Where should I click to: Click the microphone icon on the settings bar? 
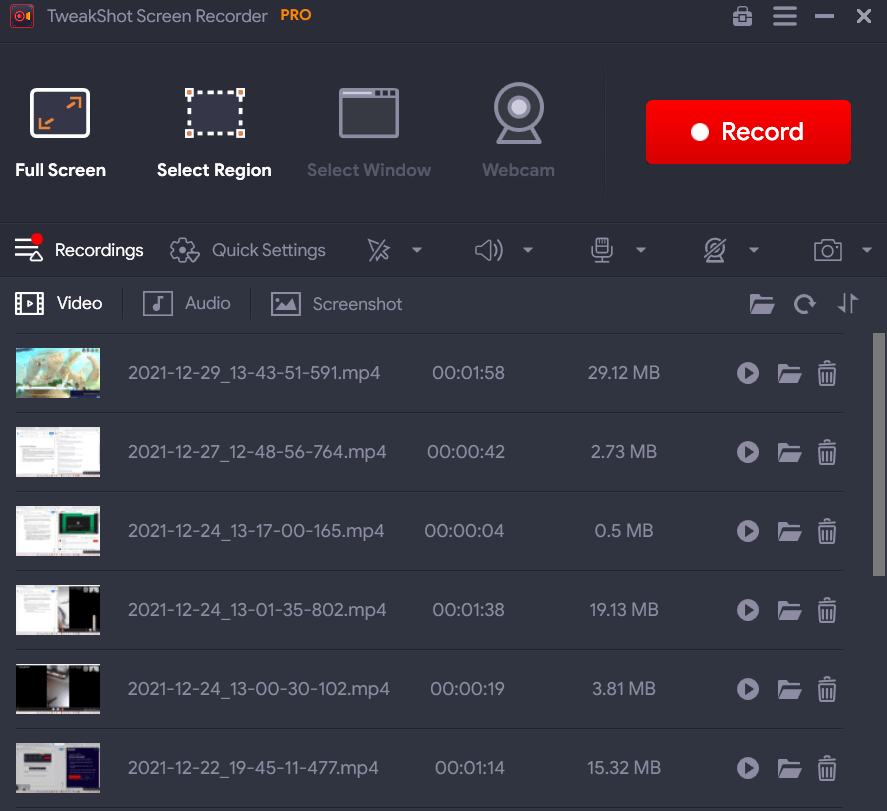tap(602, 250)
